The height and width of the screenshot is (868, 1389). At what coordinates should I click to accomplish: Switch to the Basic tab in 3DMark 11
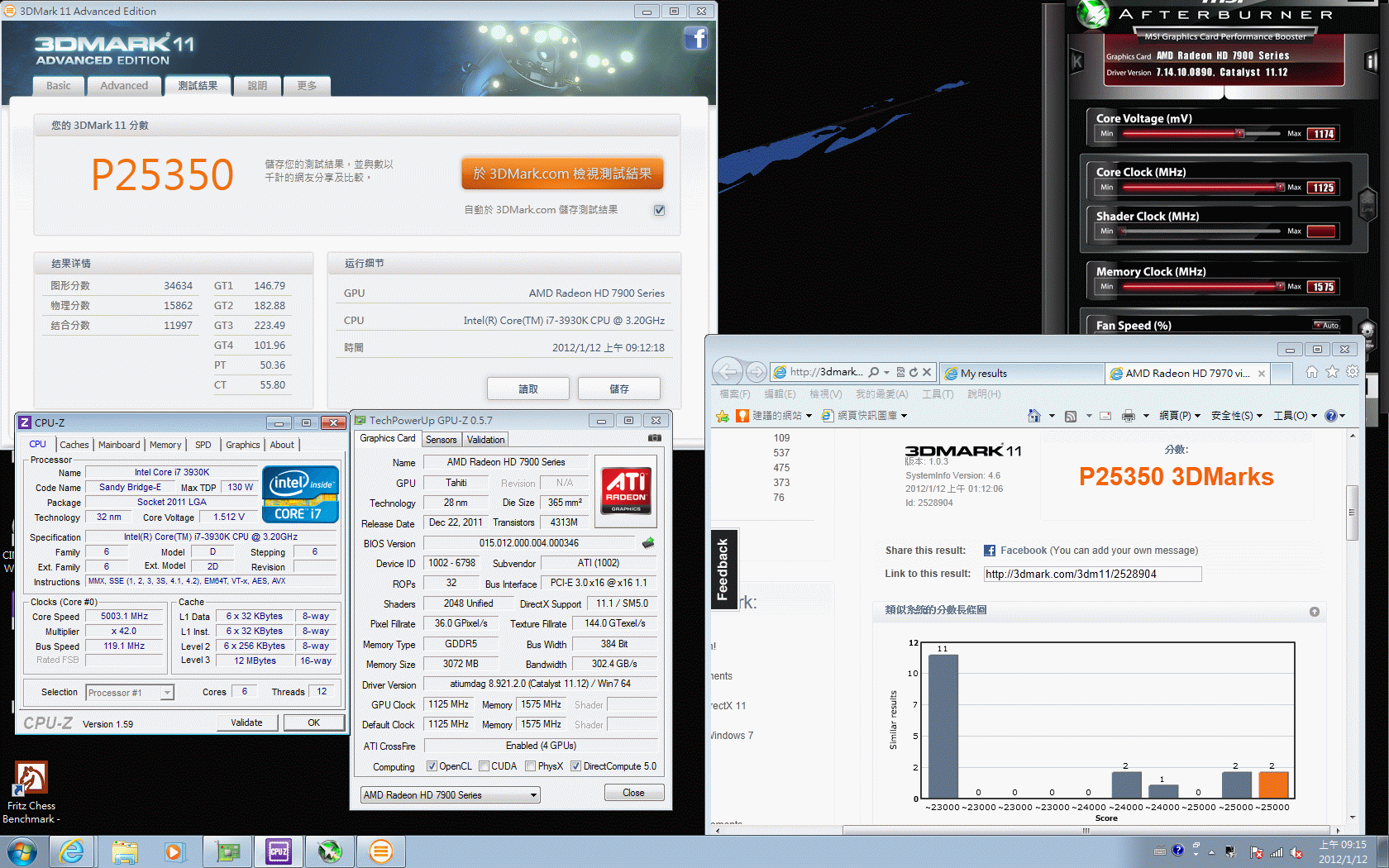58,86
